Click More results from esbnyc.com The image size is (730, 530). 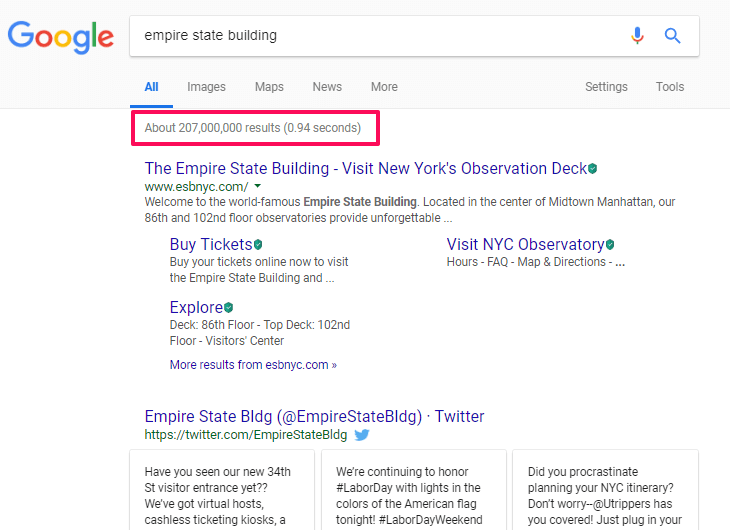click(253, 365)
